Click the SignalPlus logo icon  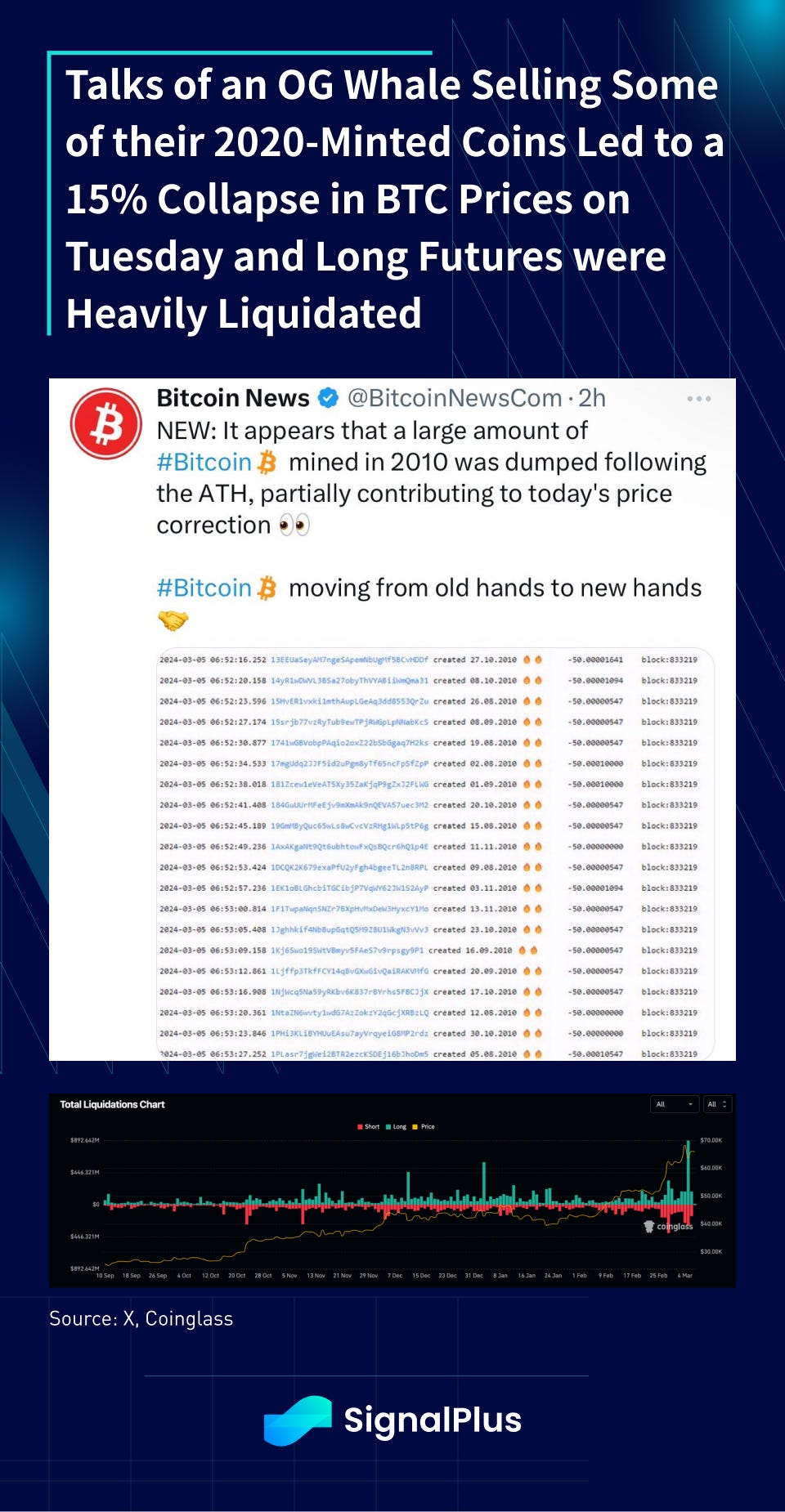click(x=298, y=1420)
